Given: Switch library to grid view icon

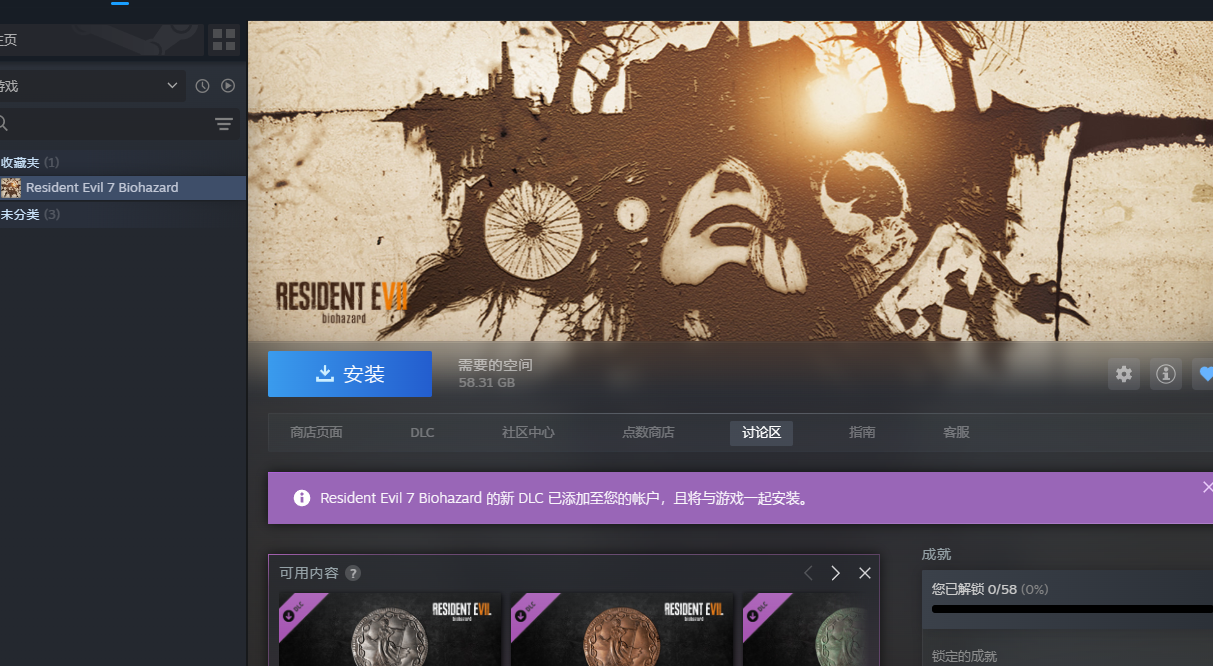Looking at the screenshot, I should click(x=224, y=40).
